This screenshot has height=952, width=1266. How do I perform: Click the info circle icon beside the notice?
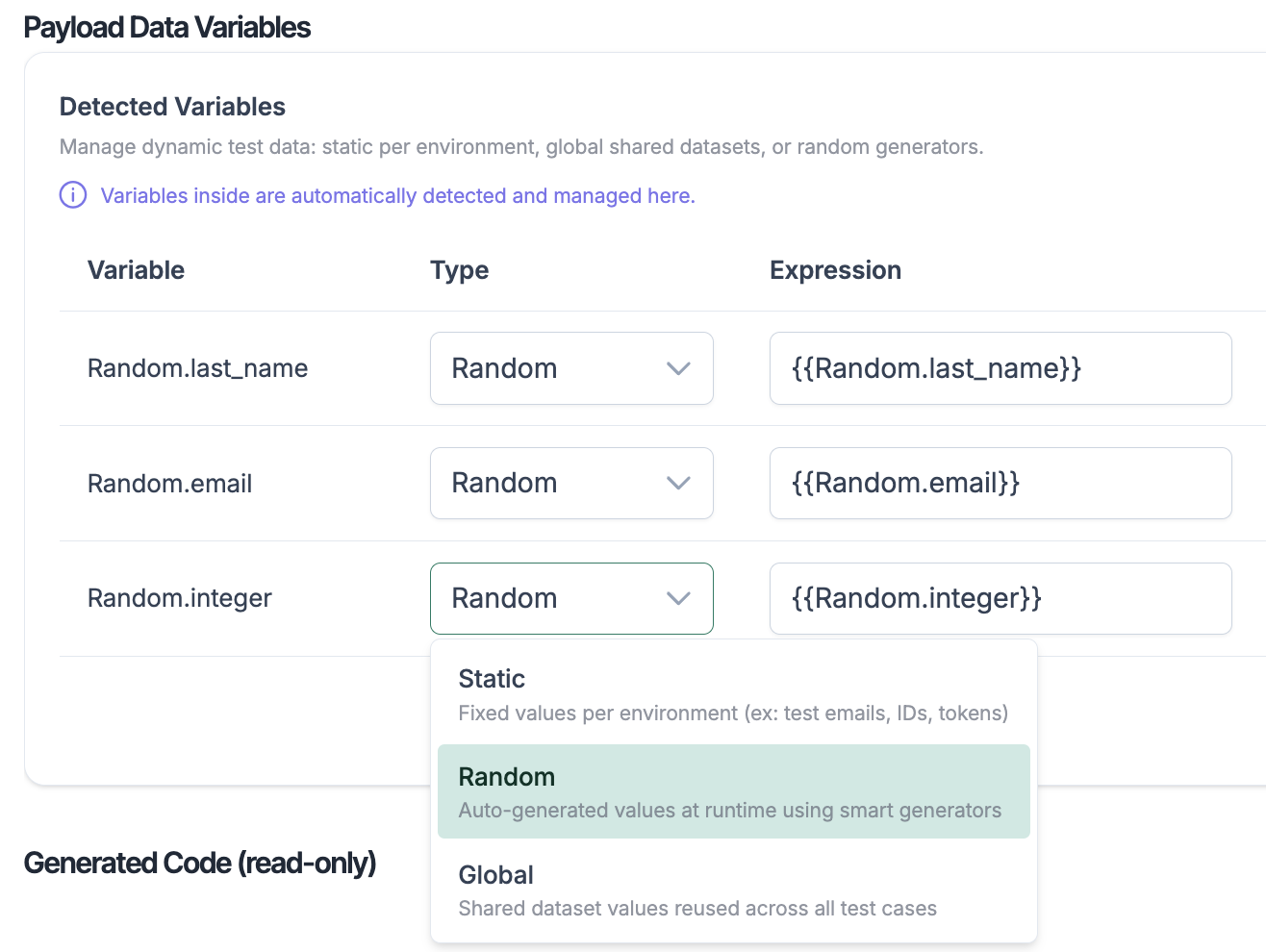coord(73,195)
